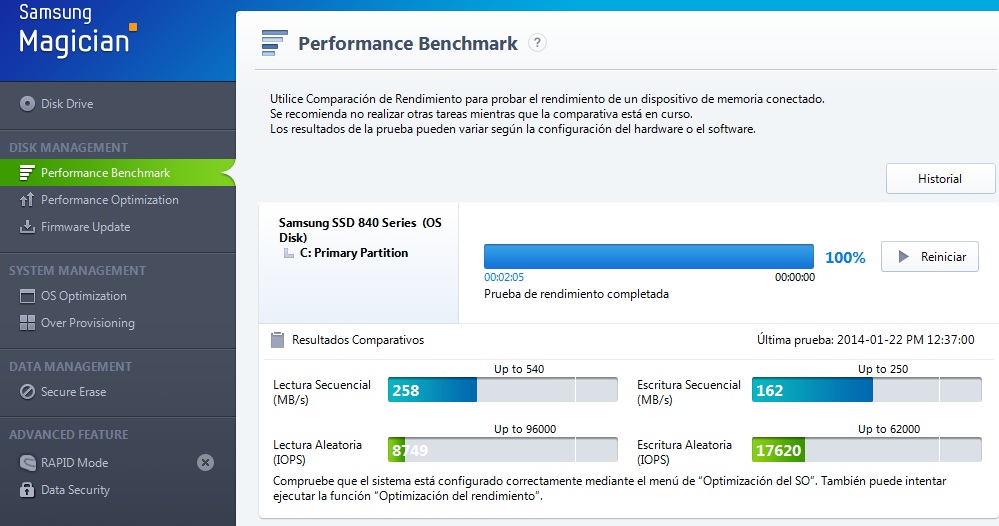Click the Lectura Aleatoria (IOPS) label
Viewport: 999px width, 526px height.
[317, 452]
